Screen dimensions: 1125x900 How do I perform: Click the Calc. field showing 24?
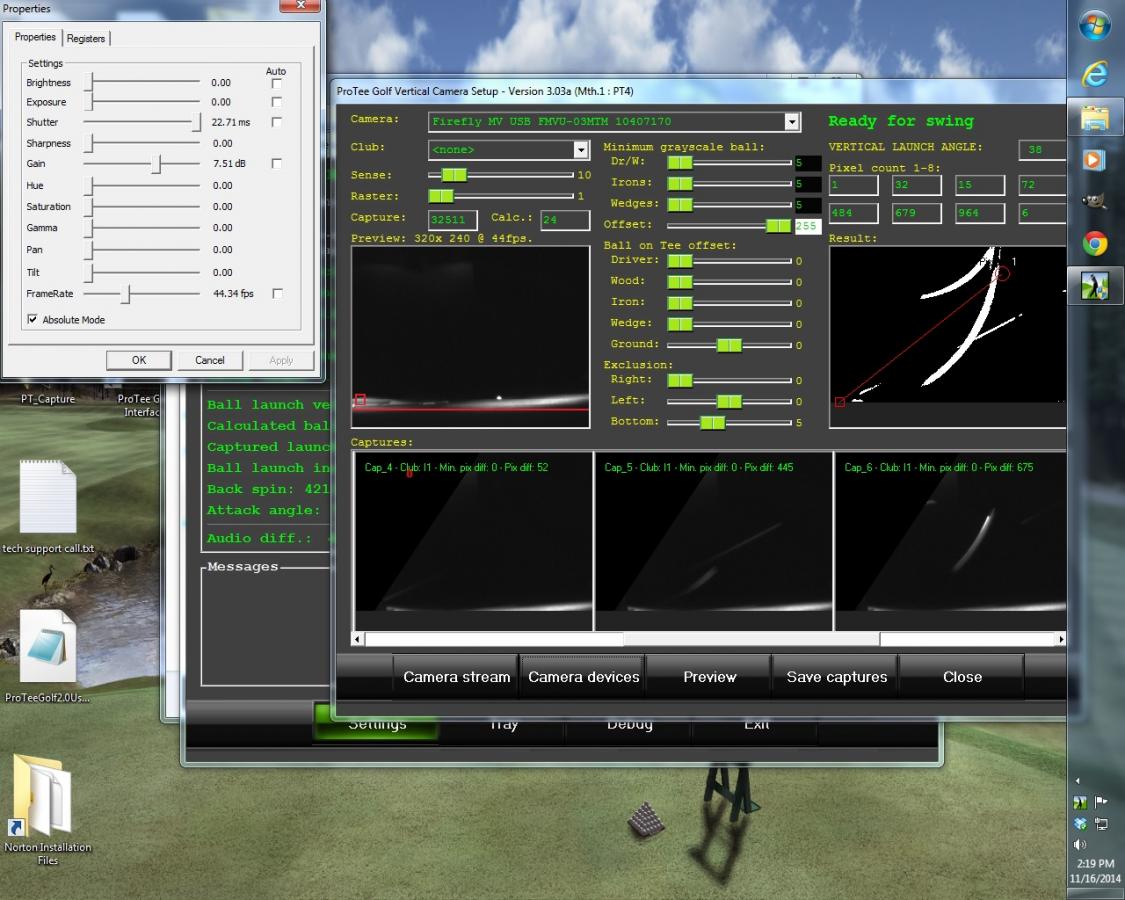pyautogui.click(x=565, y=220)
